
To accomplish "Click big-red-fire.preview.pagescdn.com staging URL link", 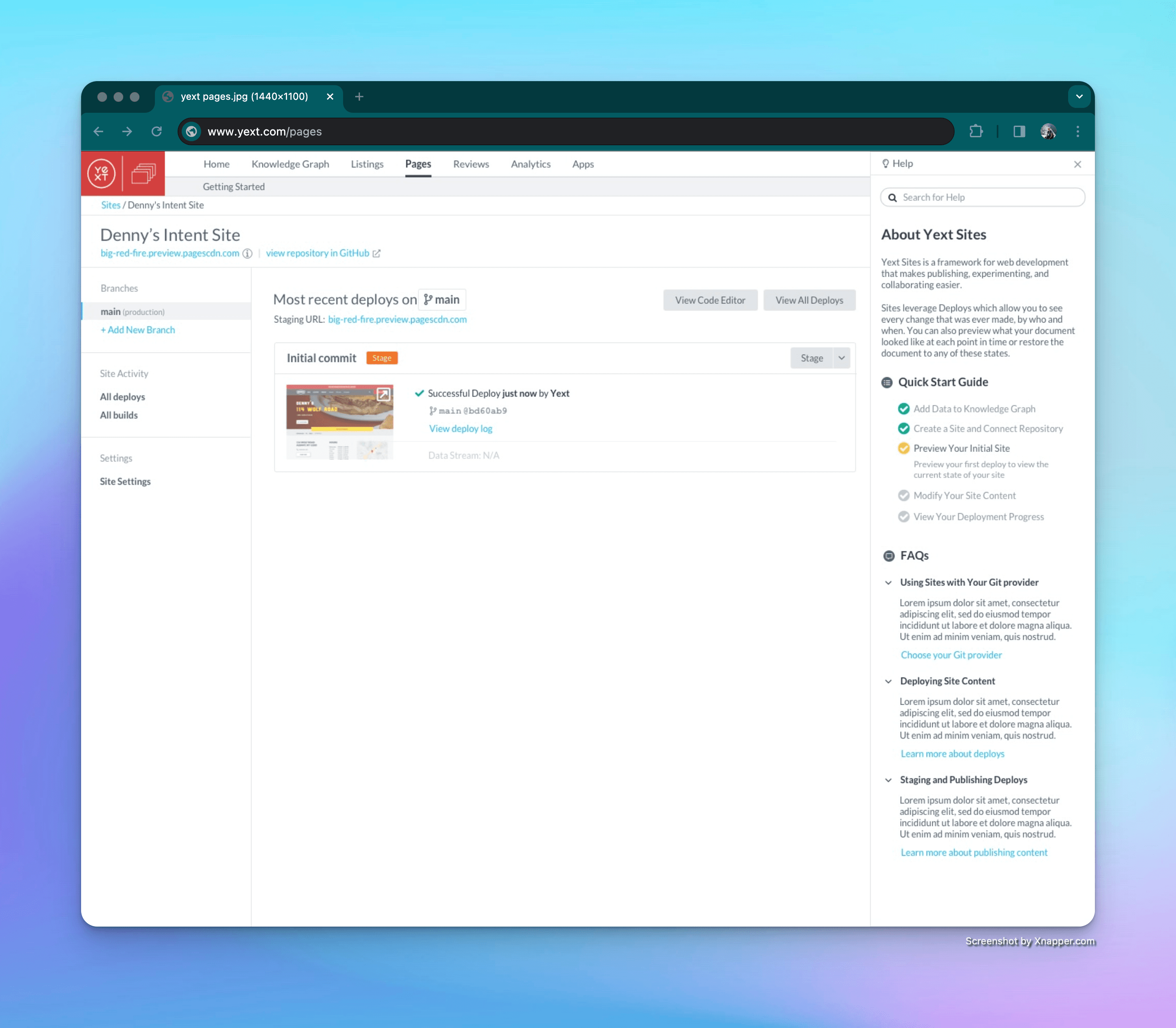I will click(397, 319).
